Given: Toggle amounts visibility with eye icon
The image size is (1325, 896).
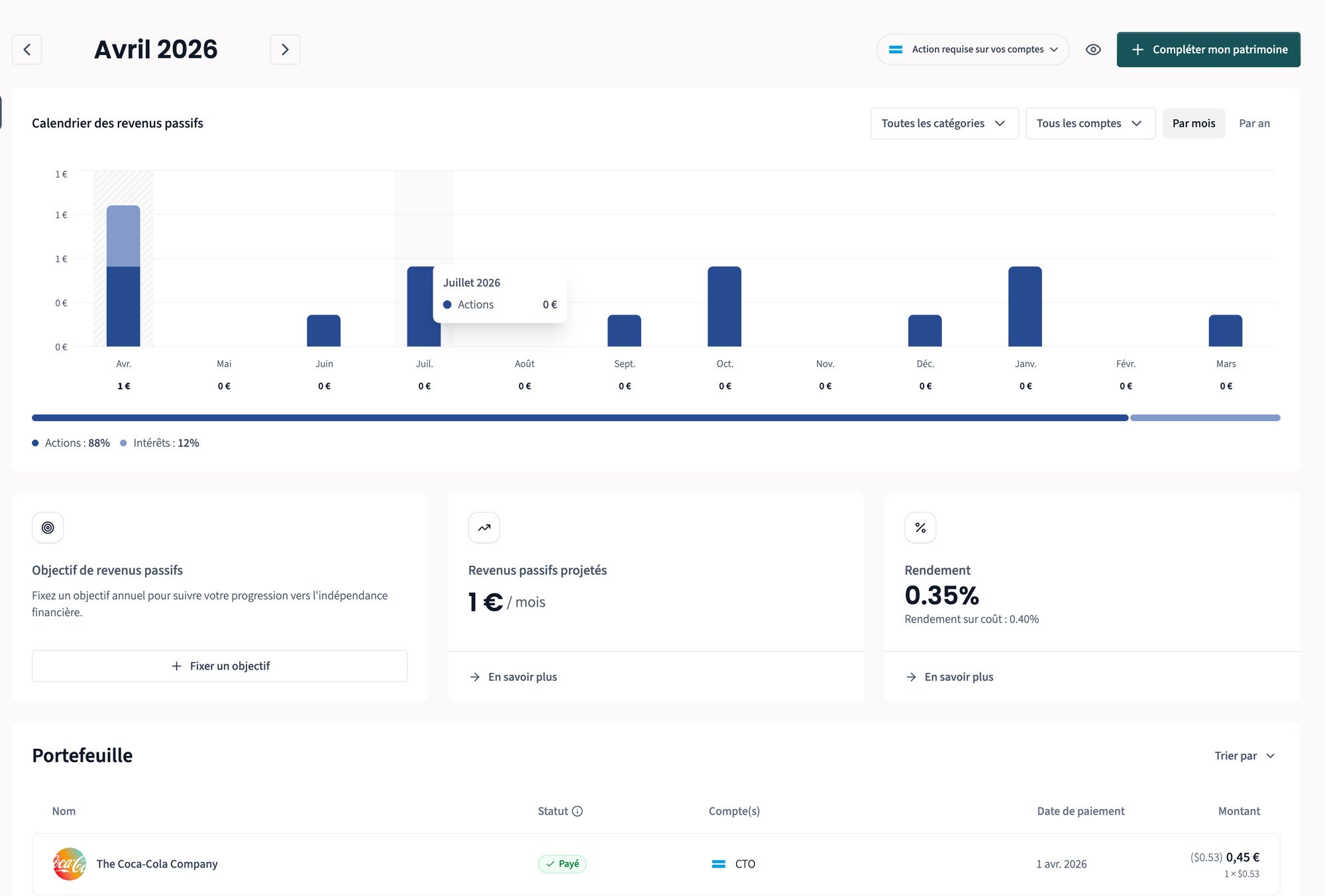Looking at the screenshot, I should point(1093,50).
